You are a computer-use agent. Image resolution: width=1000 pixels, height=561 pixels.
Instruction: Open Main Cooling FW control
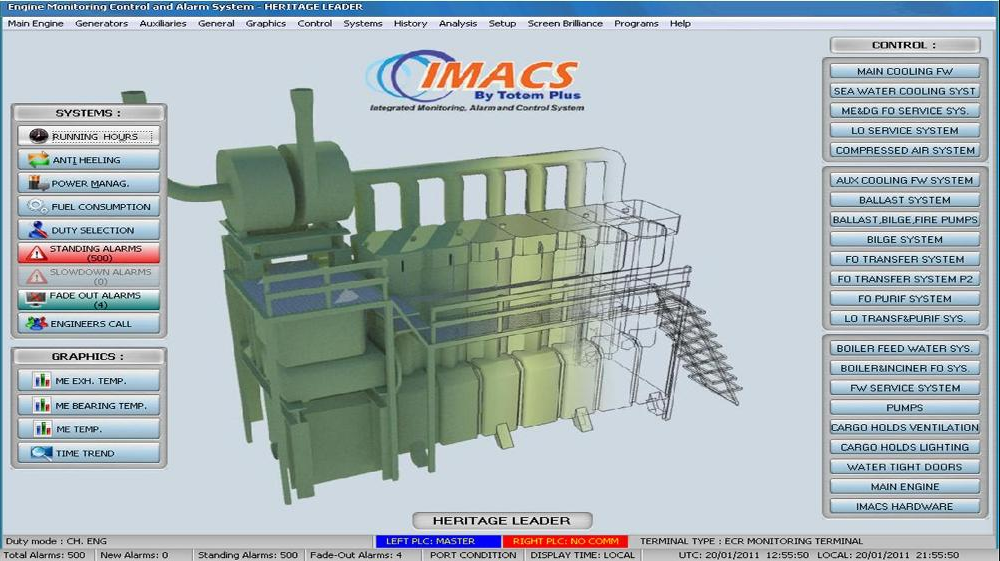coord(904,71)
